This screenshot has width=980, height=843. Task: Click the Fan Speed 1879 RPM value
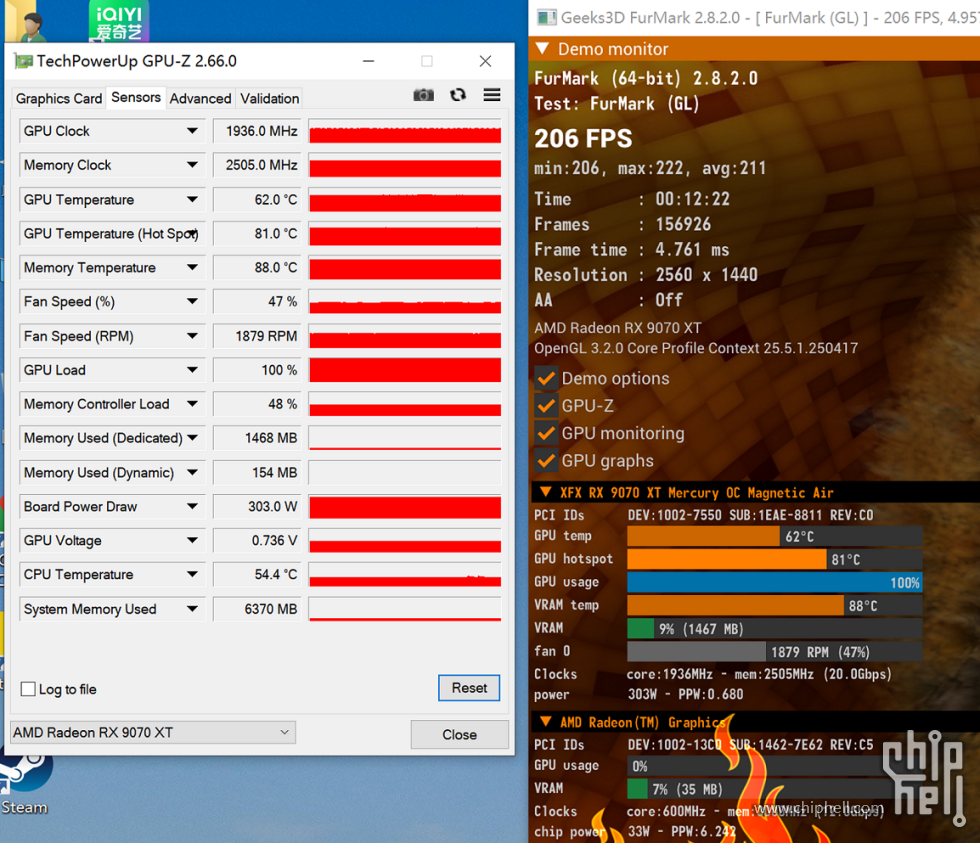coord(257,336)
